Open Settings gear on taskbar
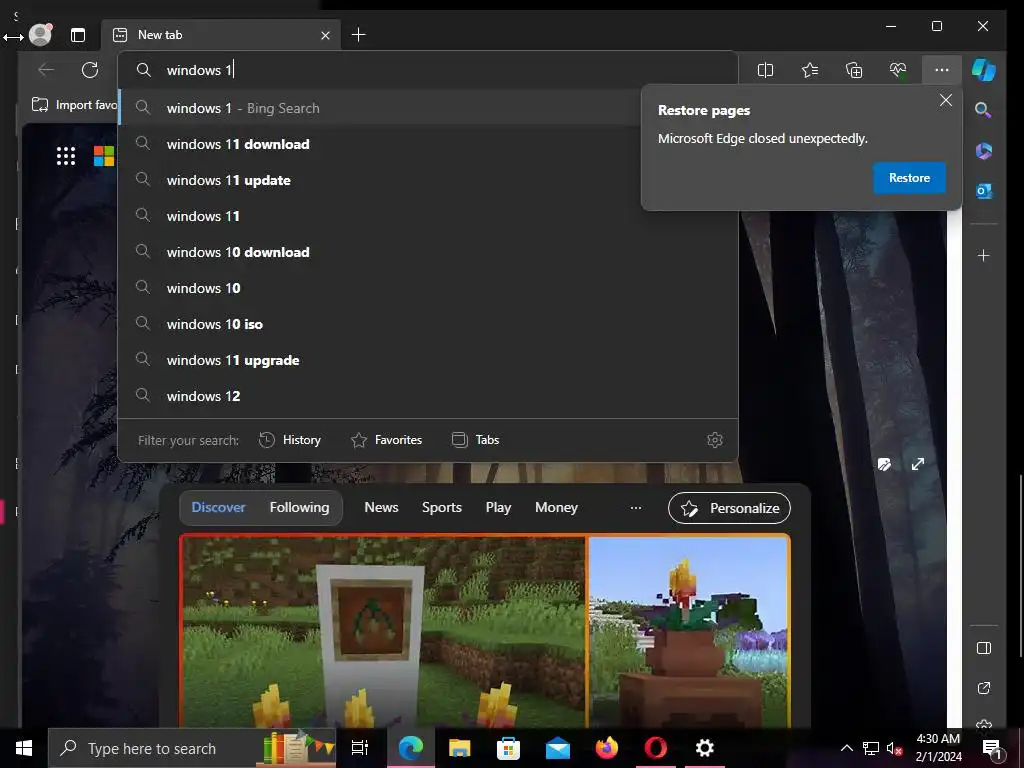 click(x=705, y=748)
